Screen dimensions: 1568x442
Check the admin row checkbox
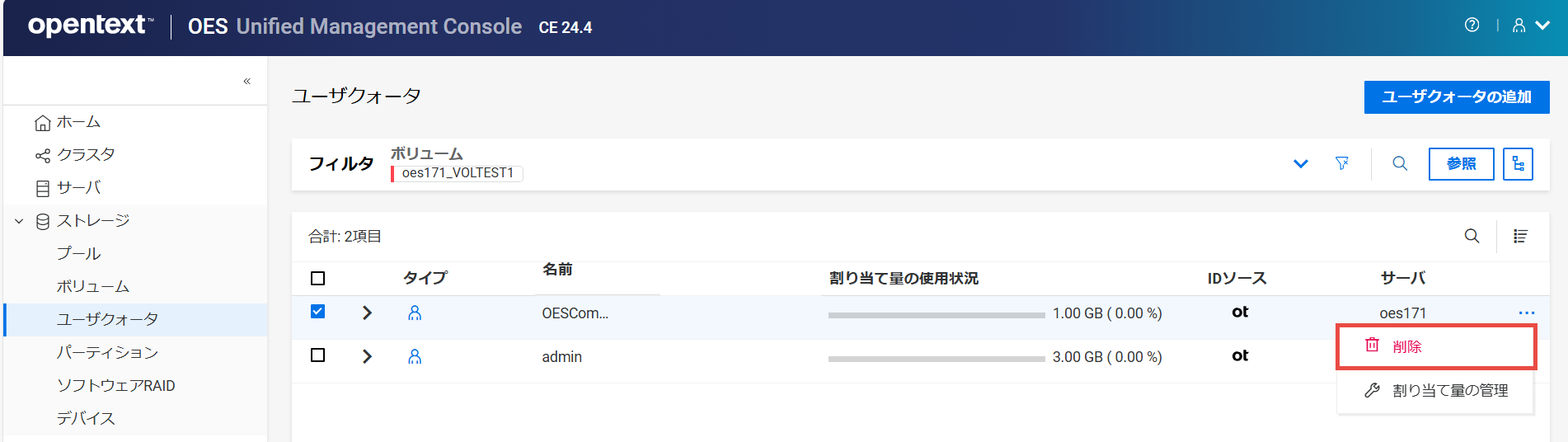point(317,355)
